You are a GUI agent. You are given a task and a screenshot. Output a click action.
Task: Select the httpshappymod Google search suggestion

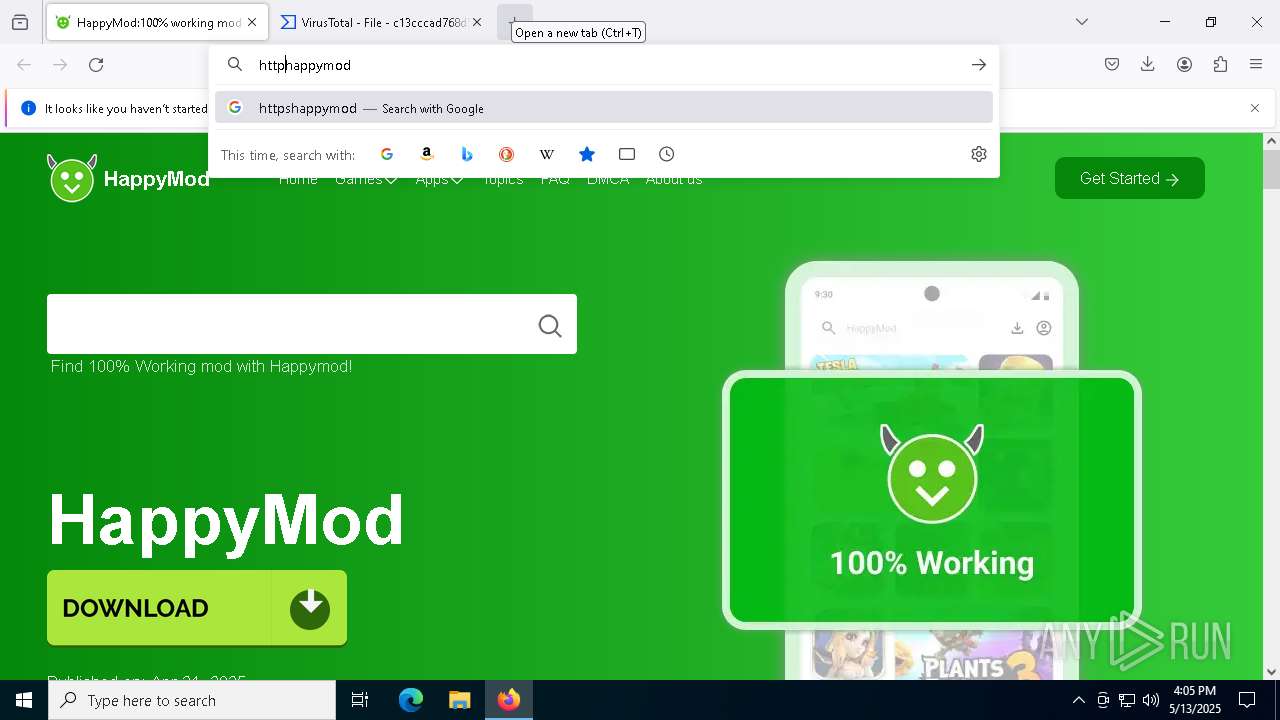(x=604, y=108)
